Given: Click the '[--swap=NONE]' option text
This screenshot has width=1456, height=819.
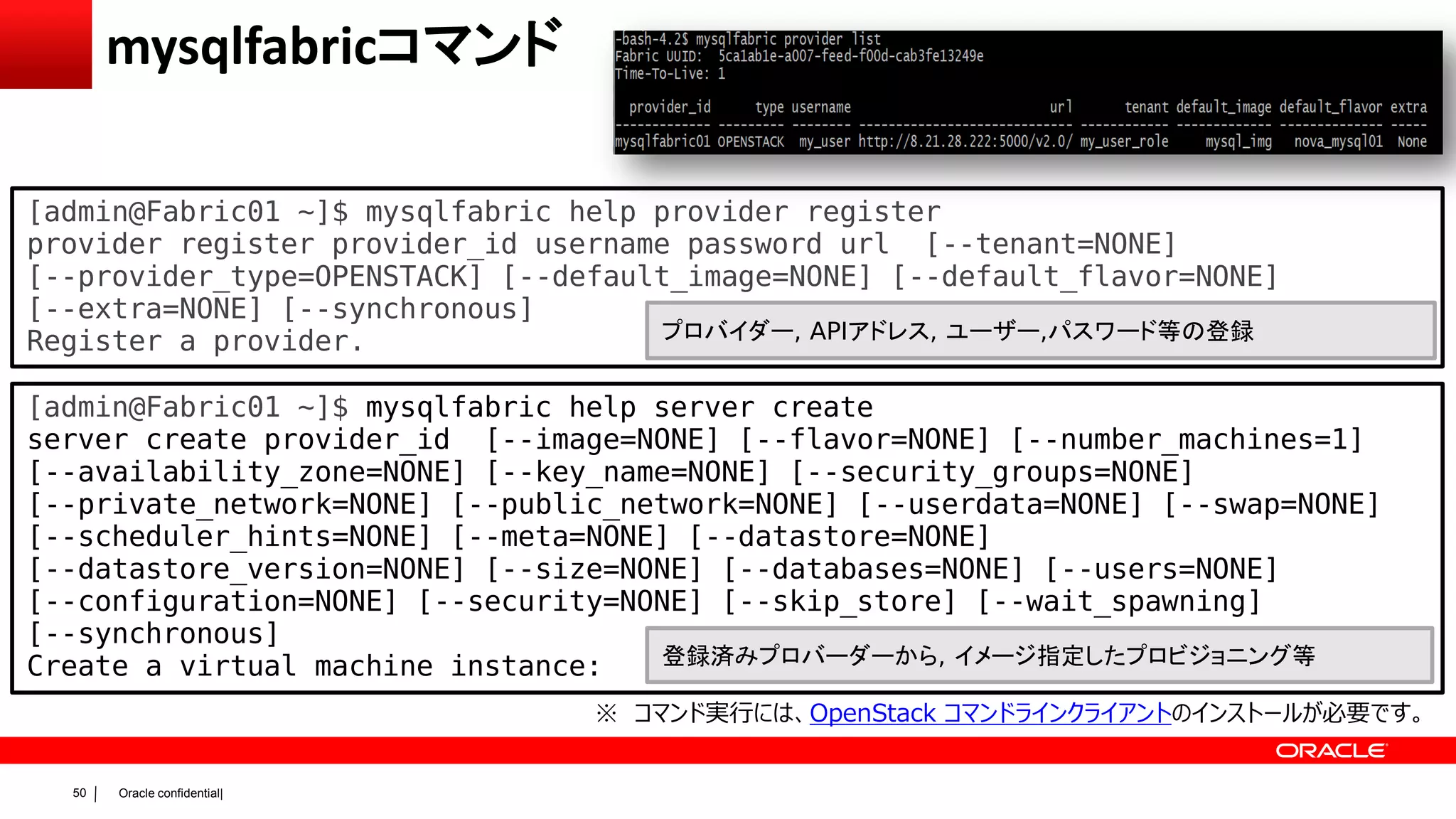Looking at the screenshot, I should click(1271, 504).
